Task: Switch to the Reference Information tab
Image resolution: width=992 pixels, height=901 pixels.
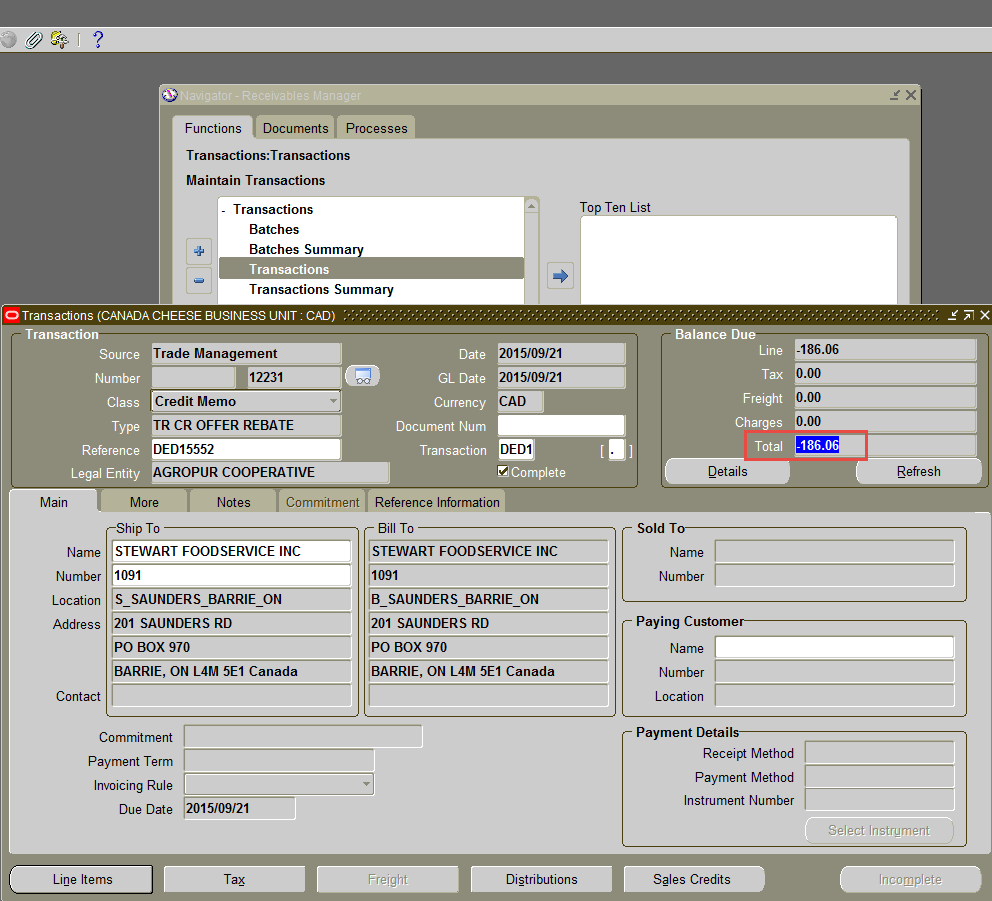Action: pyautogui.click(x=437, y=502)
